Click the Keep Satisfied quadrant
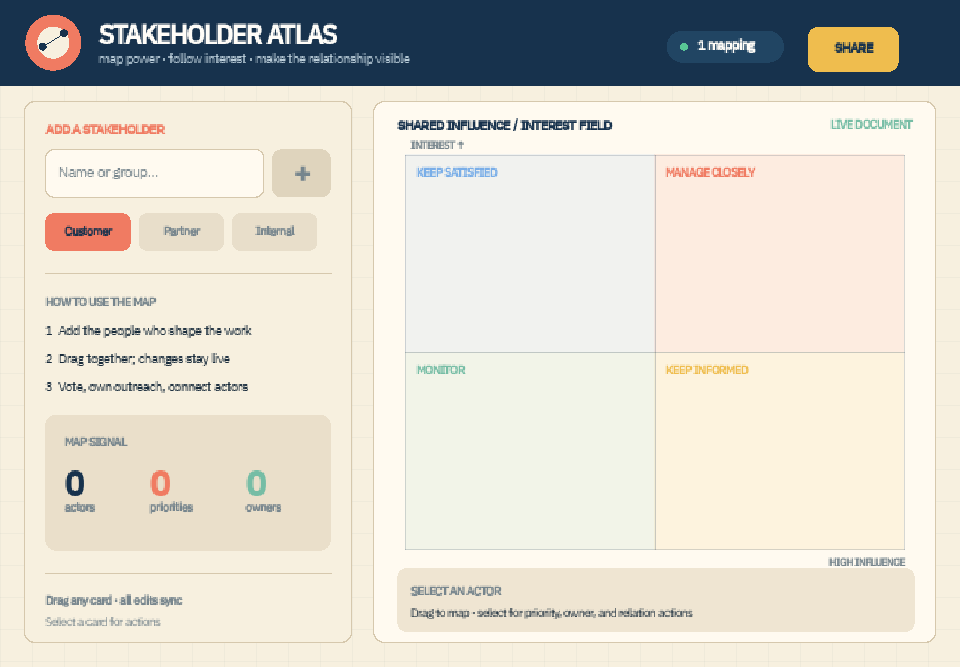Image resolution: width=960 pixels, height=667 pixels. coord(530,254)
